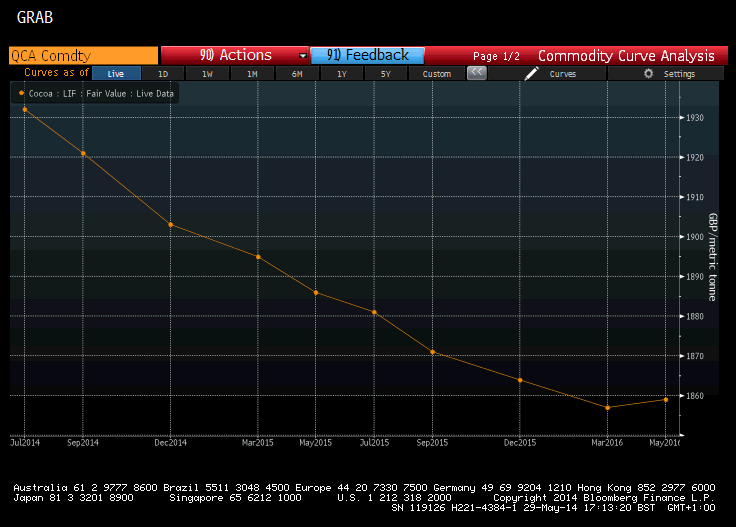736x527 pixels.
Task: Click the May2015 x-axis label
Action: pyautogui.click(x=315, y=443)
